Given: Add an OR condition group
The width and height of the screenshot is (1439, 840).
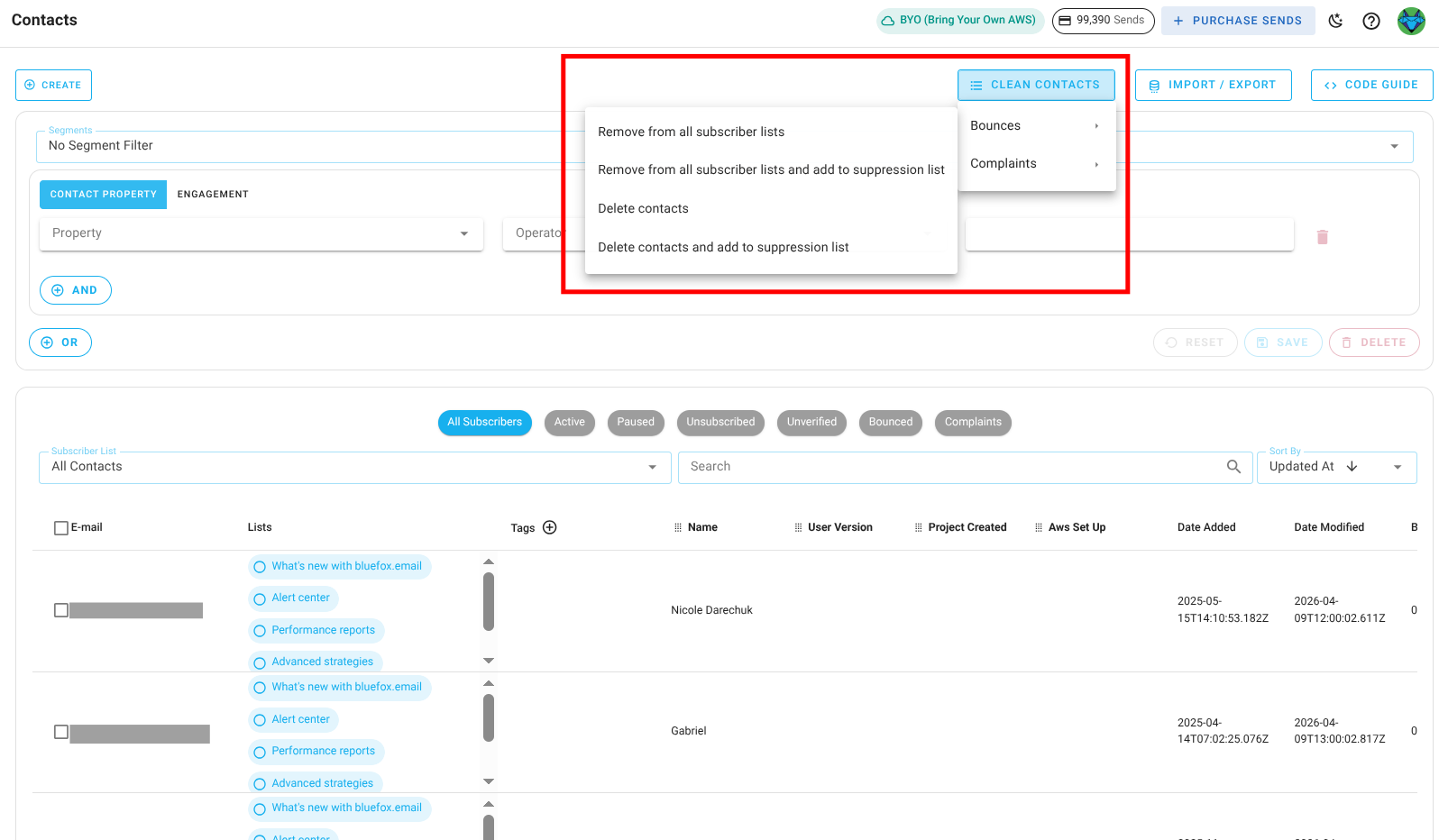Looking at the screenshot, I should (x=60, y=342).
